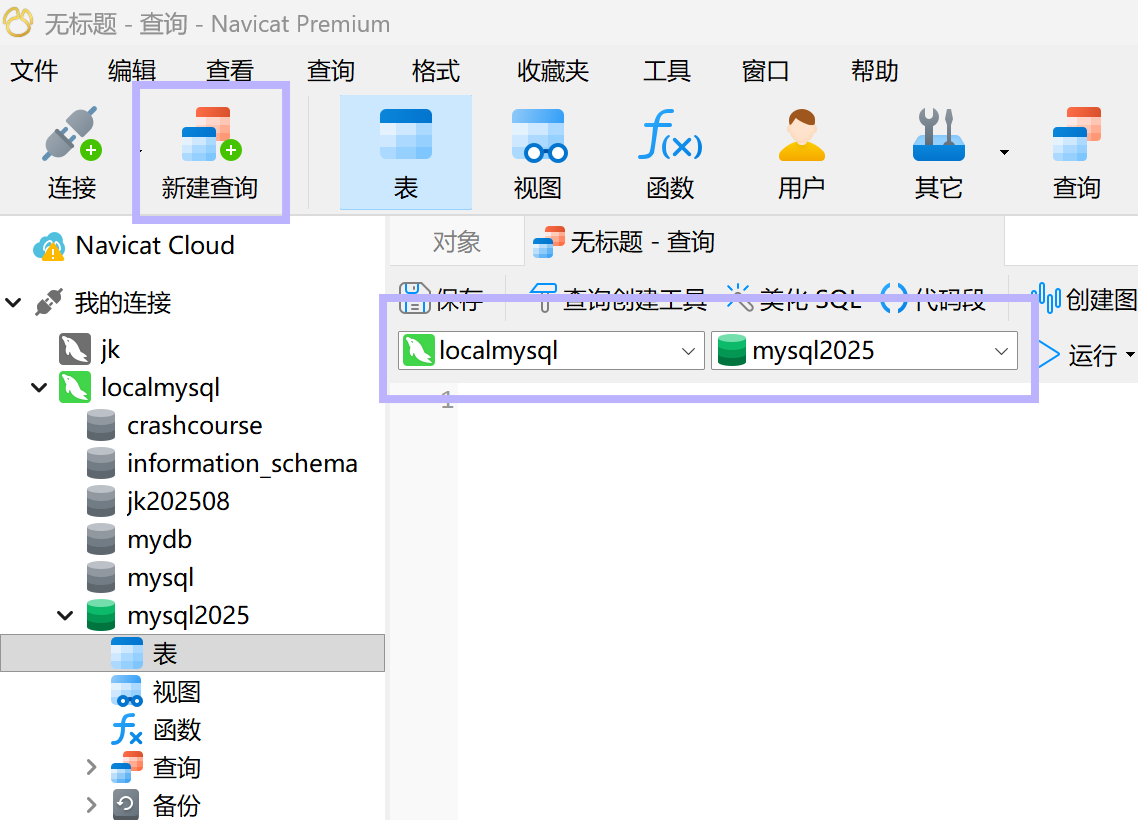Screen dimensions: 1138x820
Task: Select the Table button in main toolbar
Action: coord(406,153)
